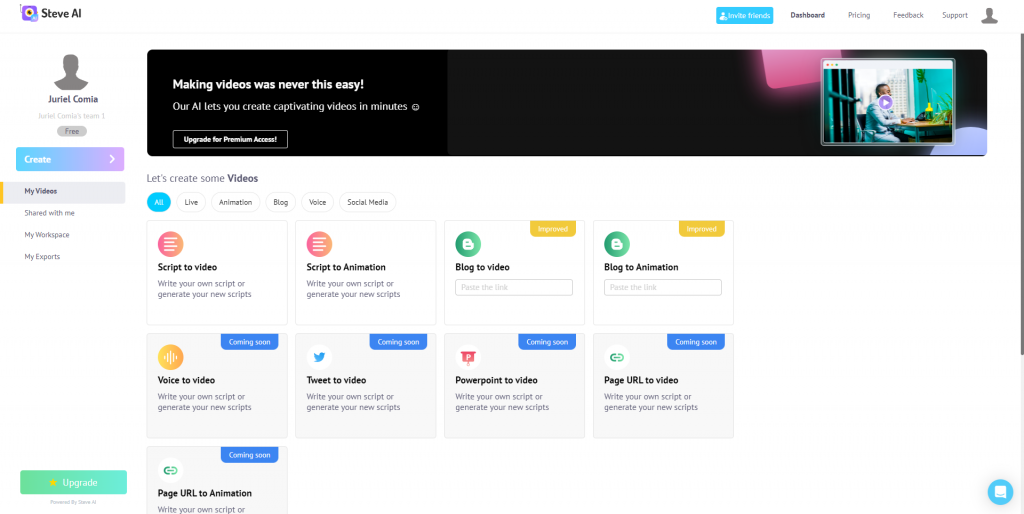Click Juriel Comia's team 1 text
Viewport: 1024px width, 514px height.
point(72,116)
